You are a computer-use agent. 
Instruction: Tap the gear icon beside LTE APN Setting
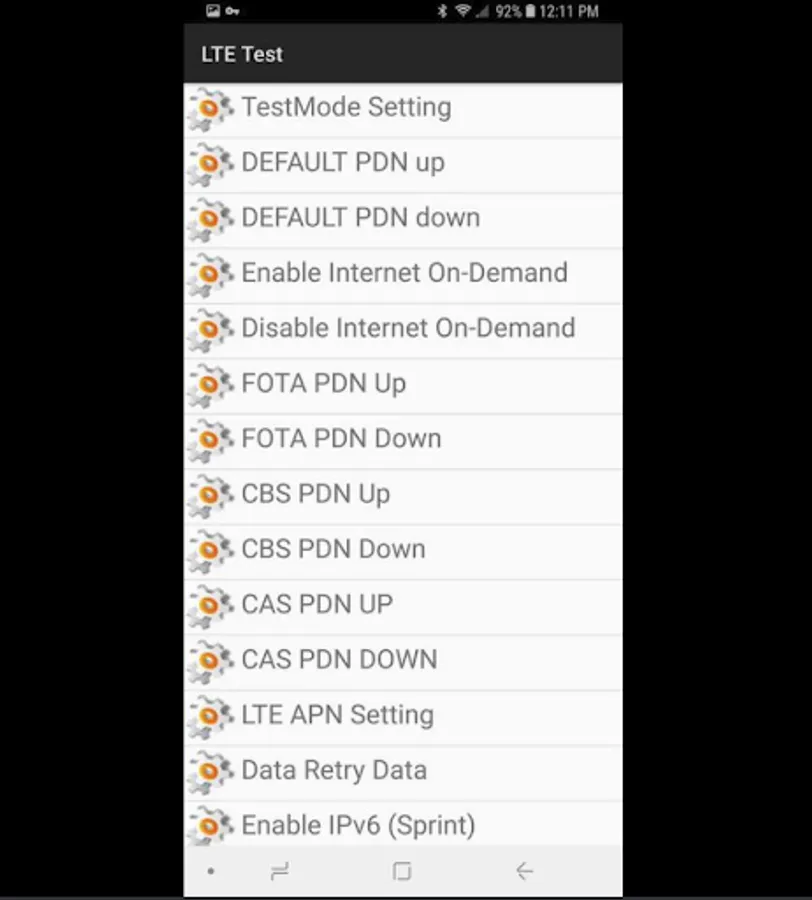click(x=211, y=715)
